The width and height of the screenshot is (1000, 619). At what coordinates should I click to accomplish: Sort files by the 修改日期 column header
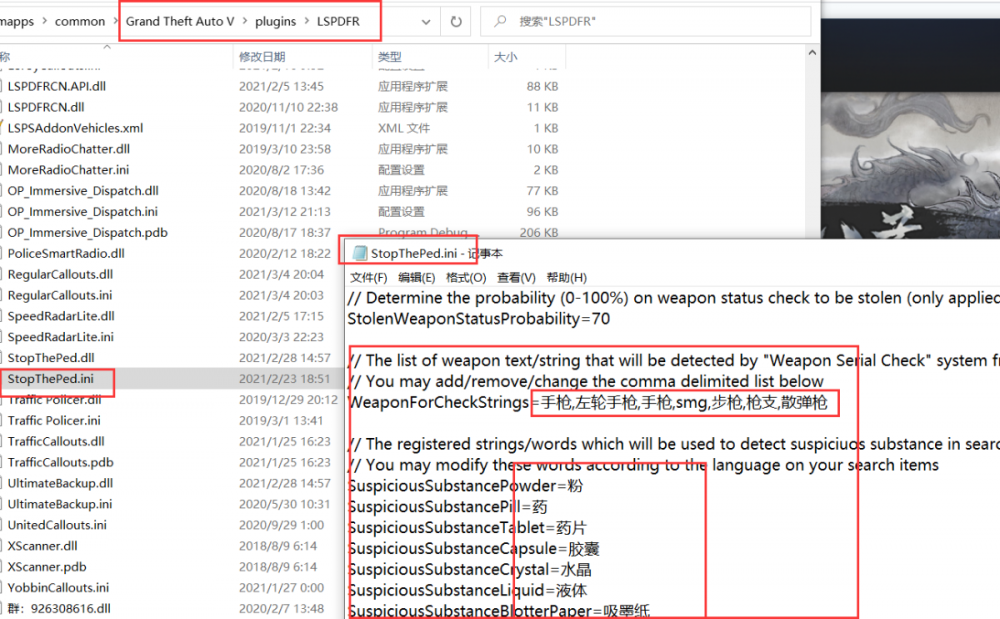pos(262,57)
